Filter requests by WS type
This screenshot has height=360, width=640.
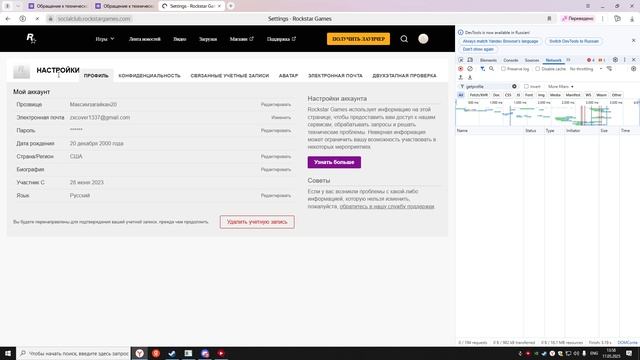coord(588,95)
